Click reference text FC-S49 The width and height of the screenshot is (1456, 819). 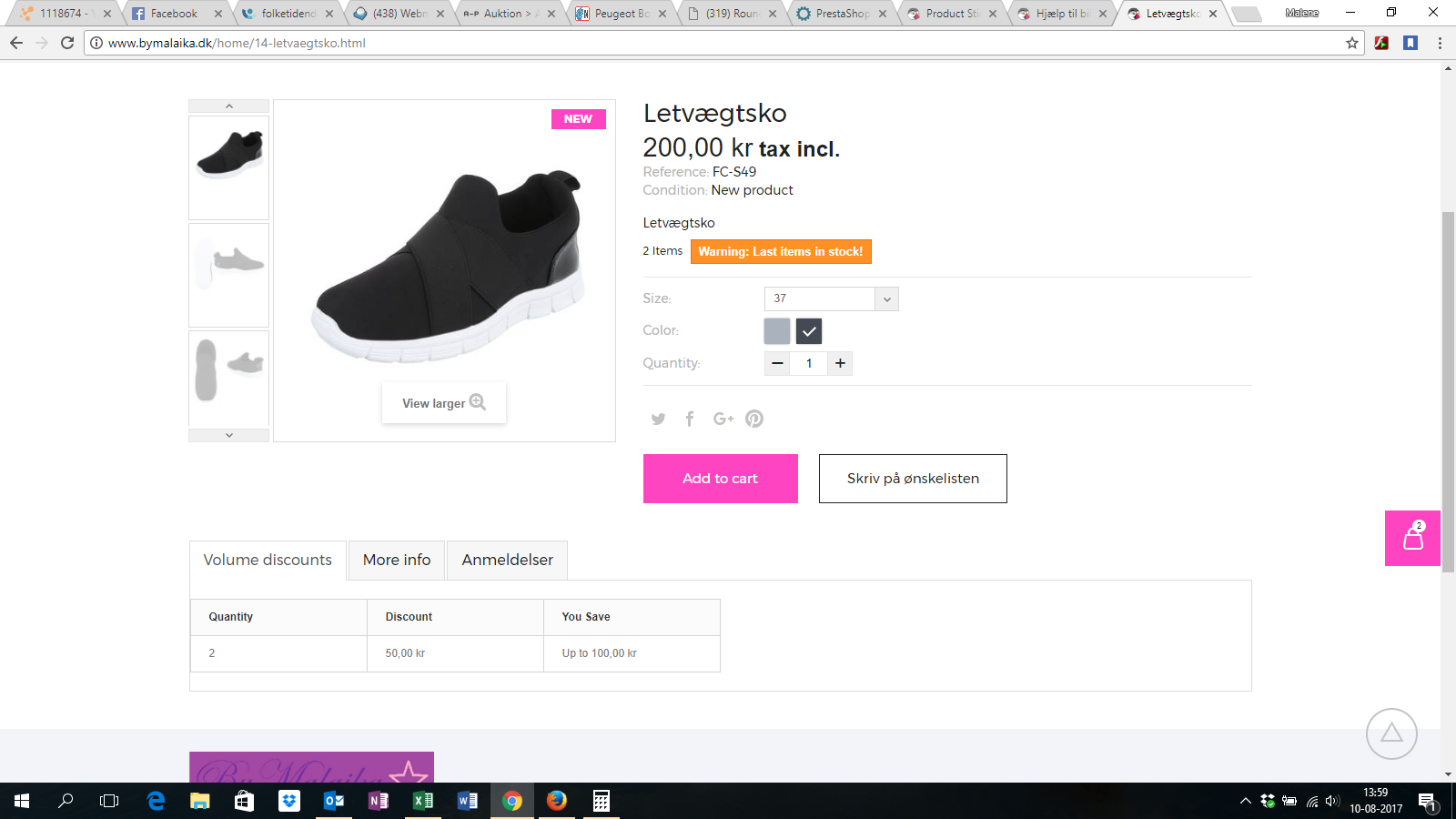(x=734, y=172)
